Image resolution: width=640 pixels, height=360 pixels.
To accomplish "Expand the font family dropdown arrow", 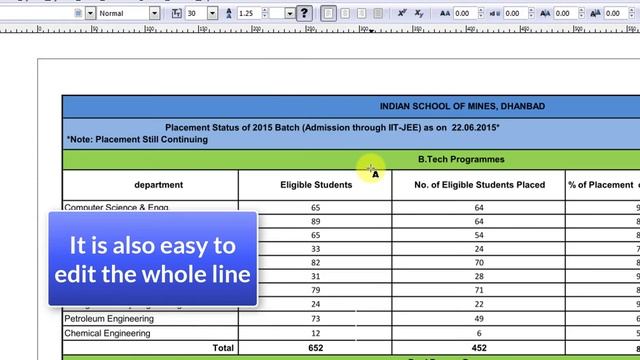I will pyautogui.click(x=90, y=13).
